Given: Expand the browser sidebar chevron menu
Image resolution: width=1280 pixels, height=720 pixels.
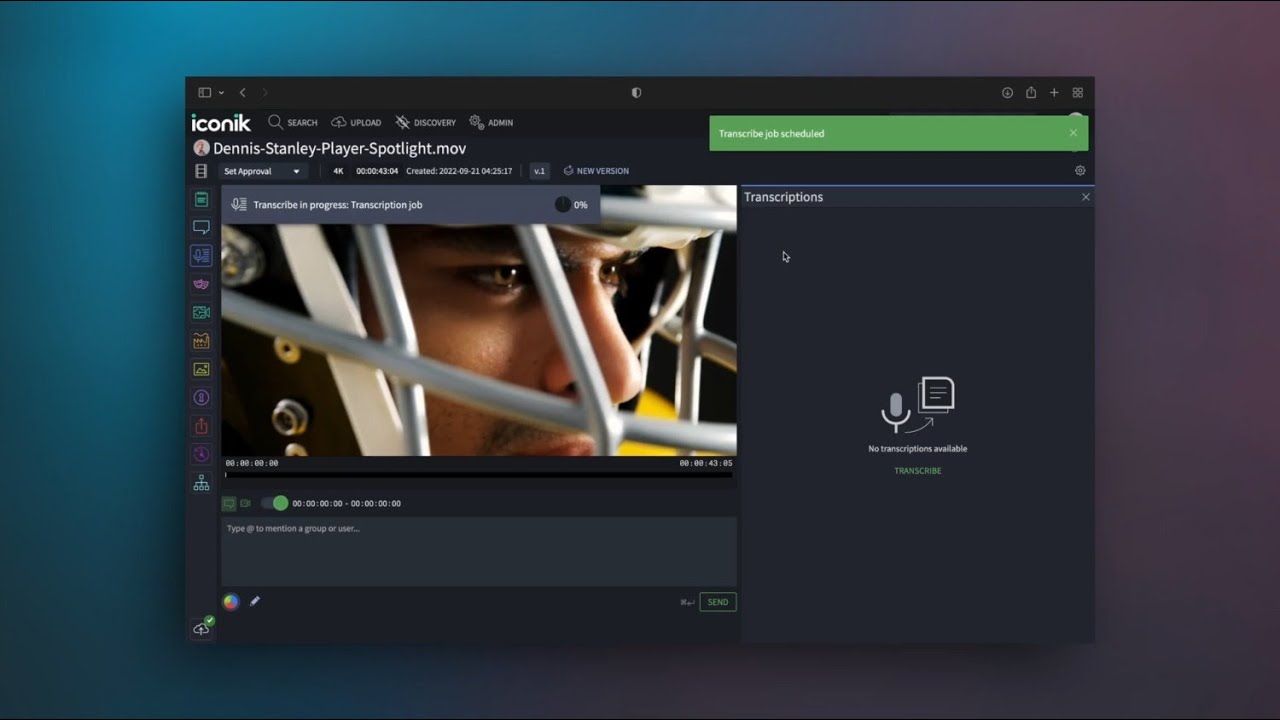Looking at the screenshot, I should (221, 92).
